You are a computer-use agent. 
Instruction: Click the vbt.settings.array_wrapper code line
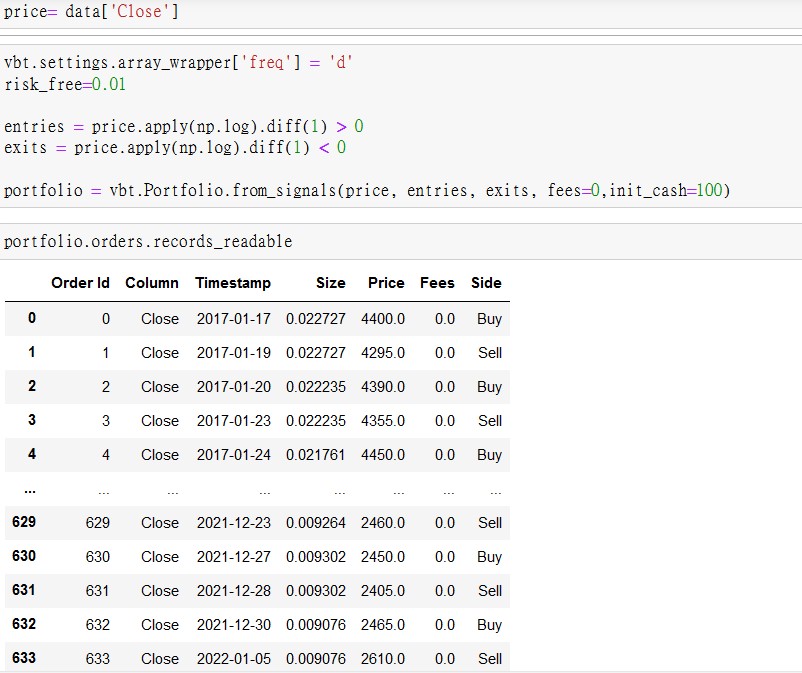[x=178, y=62]
